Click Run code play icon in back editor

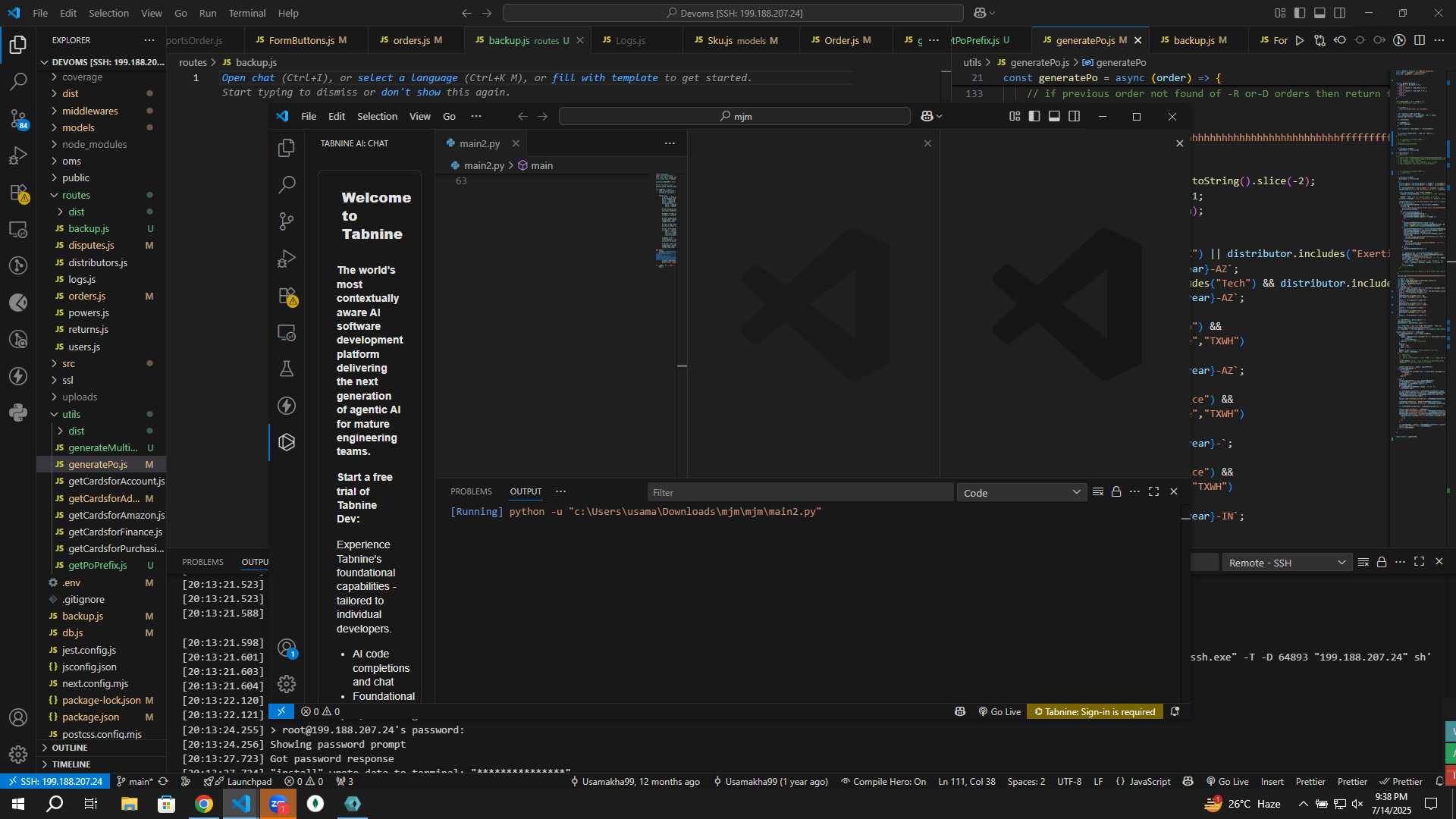pos(1300,40)
